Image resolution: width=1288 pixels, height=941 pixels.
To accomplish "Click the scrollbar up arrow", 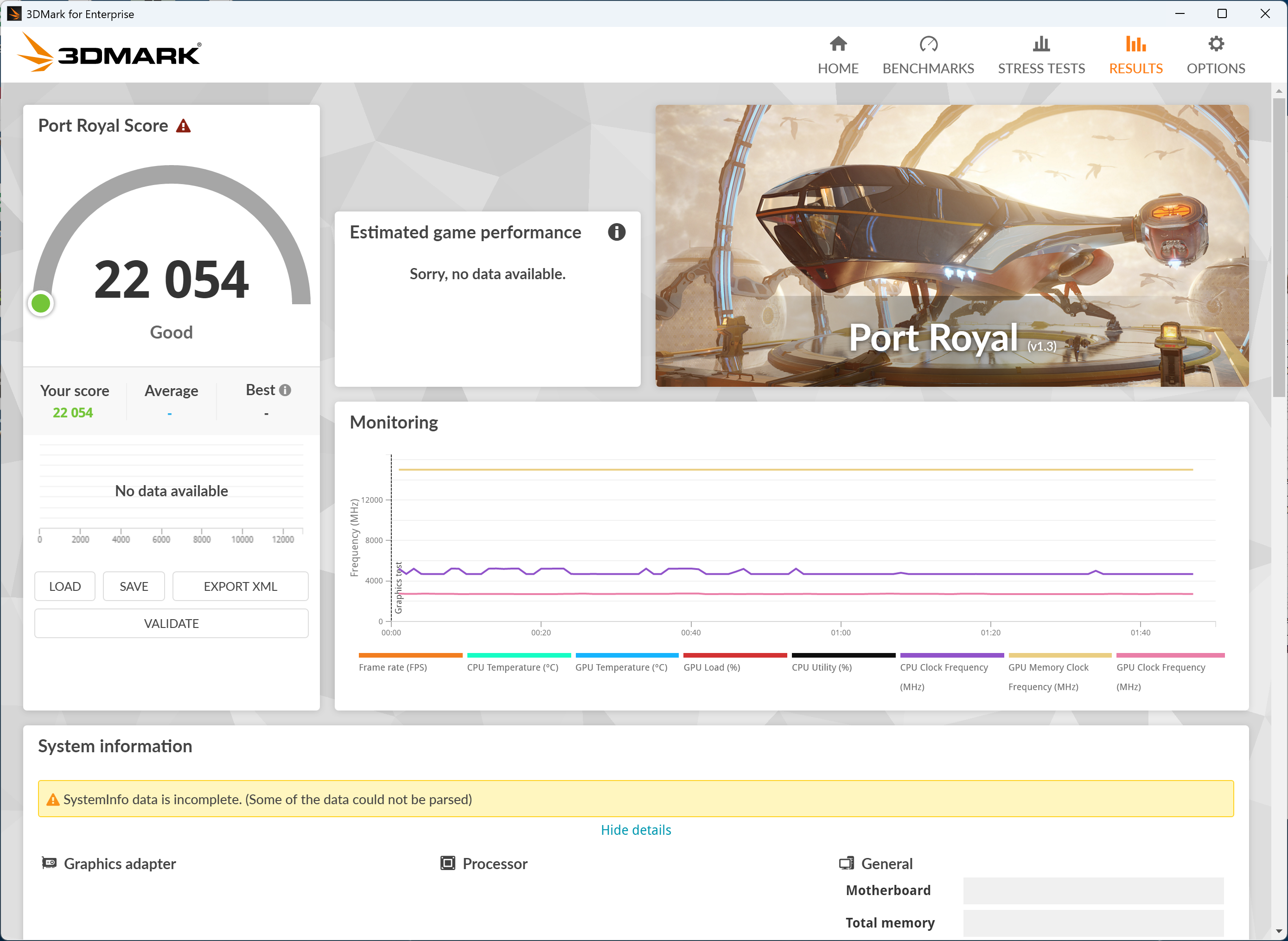I will coord(1279,90).
